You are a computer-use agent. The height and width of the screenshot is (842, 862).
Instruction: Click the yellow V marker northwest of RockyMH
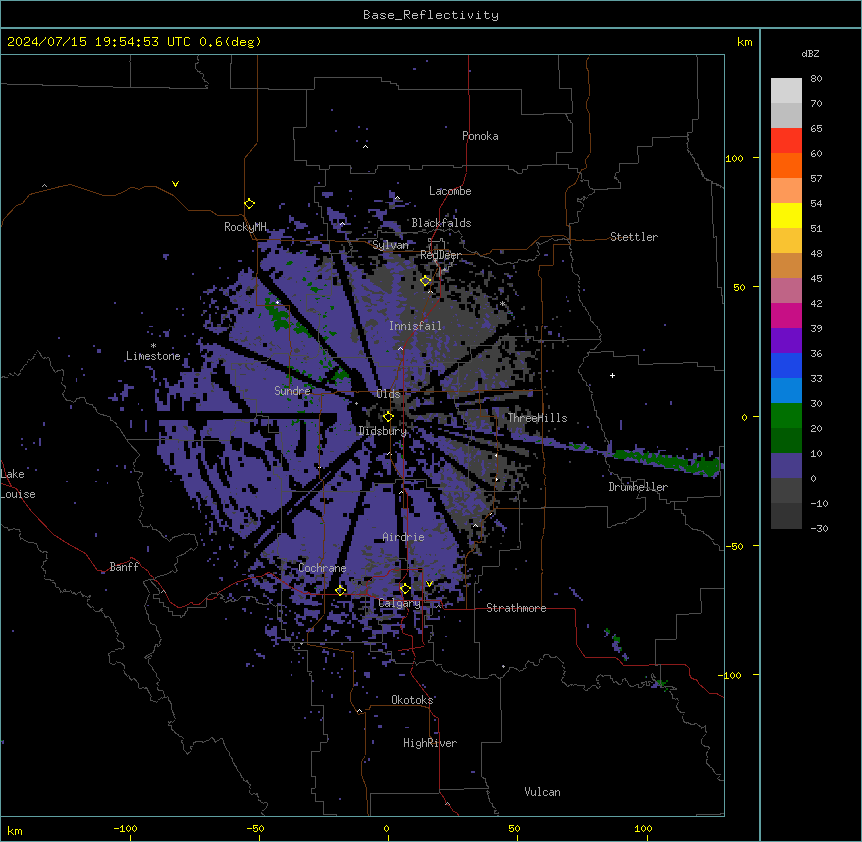pos(175,184)
